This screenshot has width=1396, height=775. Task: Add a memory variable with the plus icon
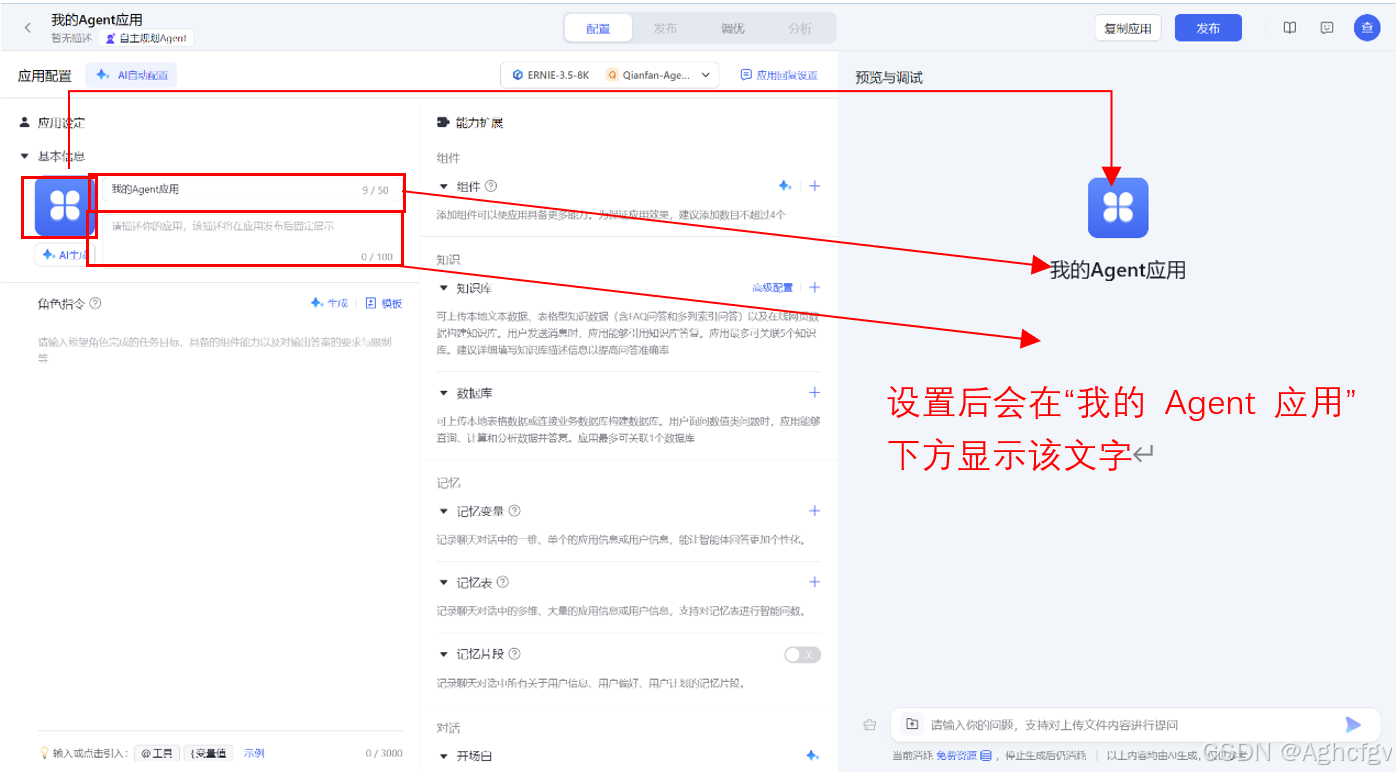point(814,511)
